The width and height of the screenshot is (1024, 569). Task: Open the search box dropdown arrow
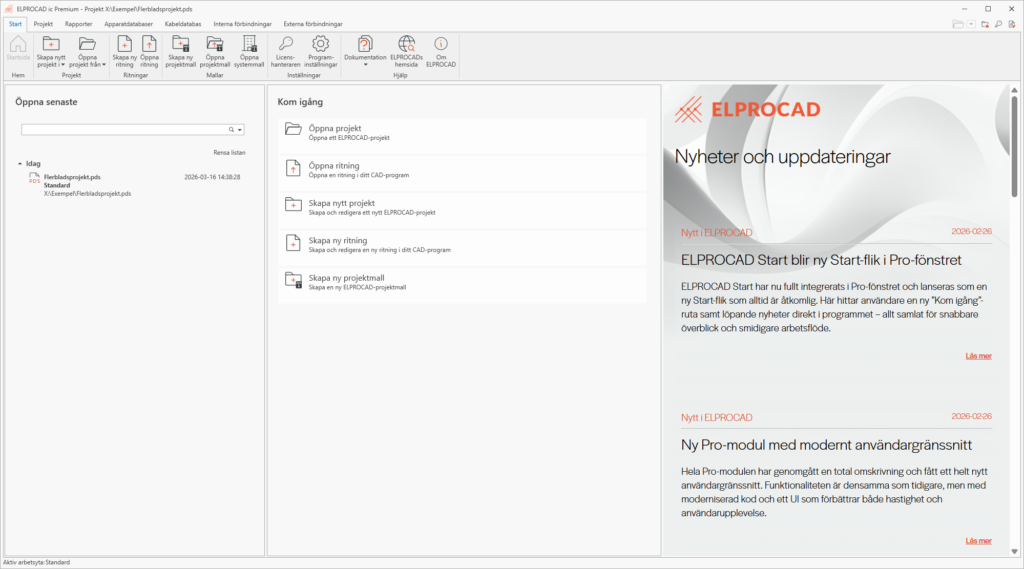(240, 129)
